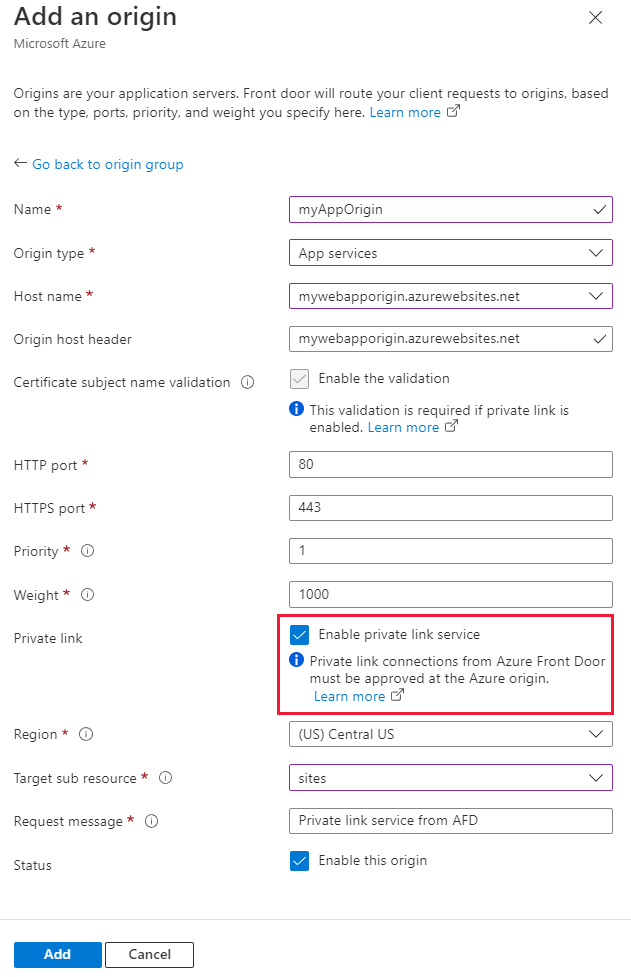631x977 pixels.
Task: Disable the Enable this origin checkbox
Action: [299, 860]
